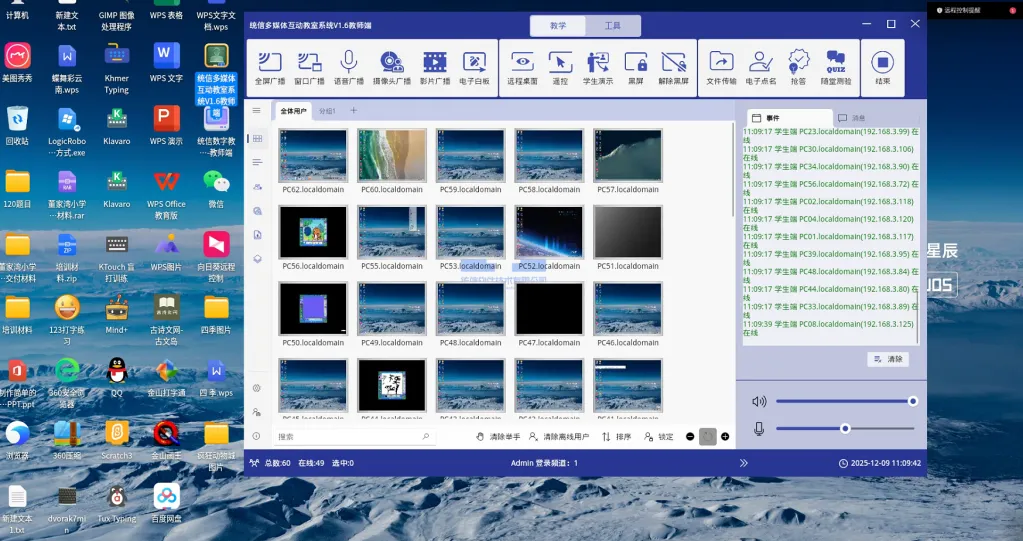Collapse the right panel with double chevron

coord(743,463)
